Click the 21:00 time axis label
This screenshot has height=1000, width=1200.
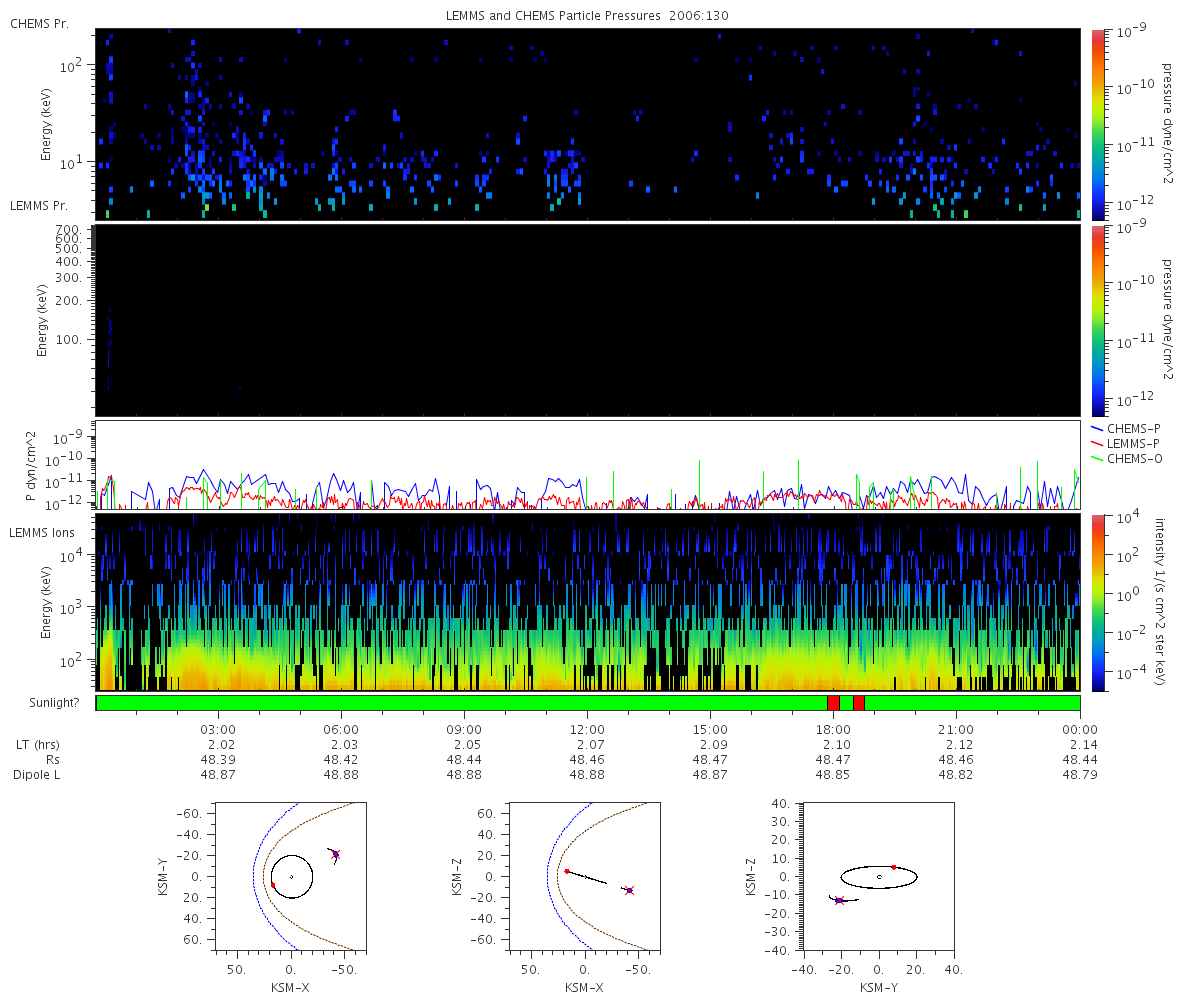pos(957,729)
